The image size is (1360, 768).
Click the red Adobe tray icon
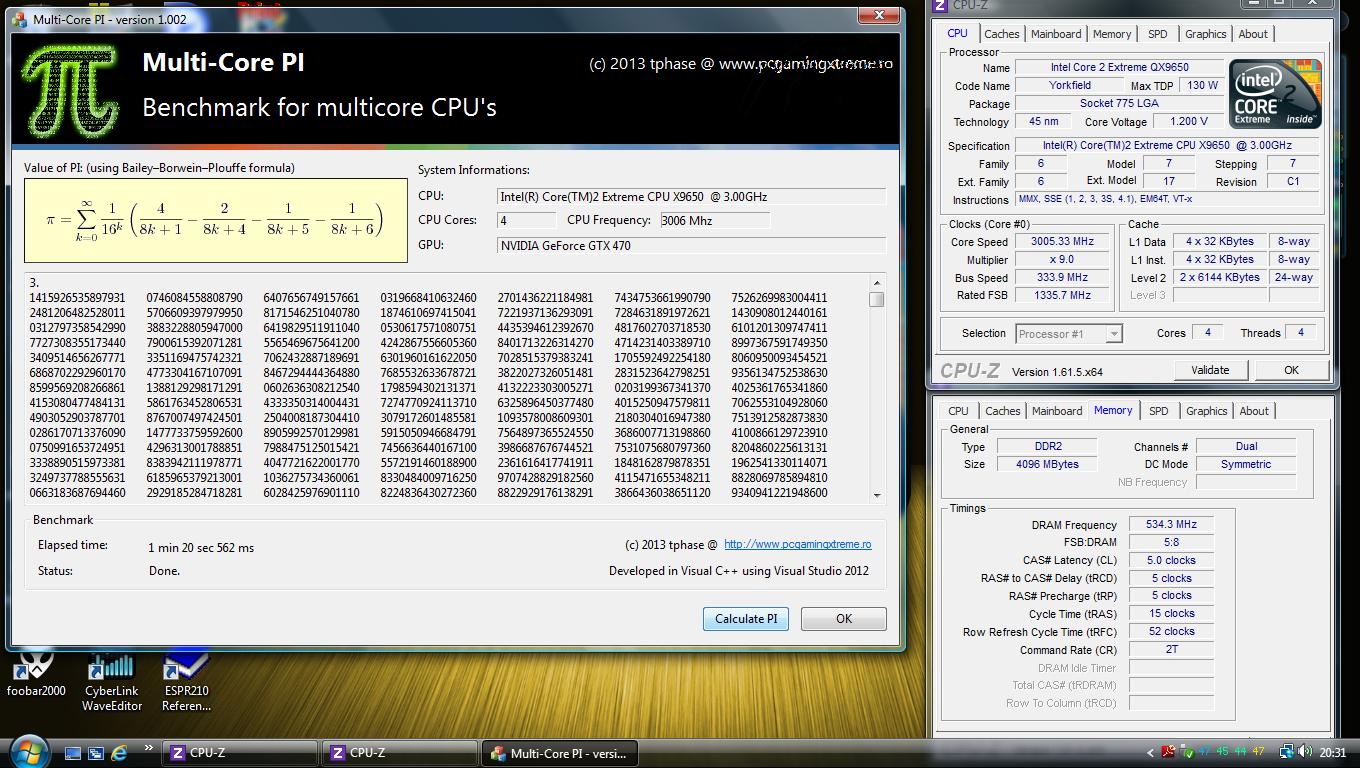1168,752
